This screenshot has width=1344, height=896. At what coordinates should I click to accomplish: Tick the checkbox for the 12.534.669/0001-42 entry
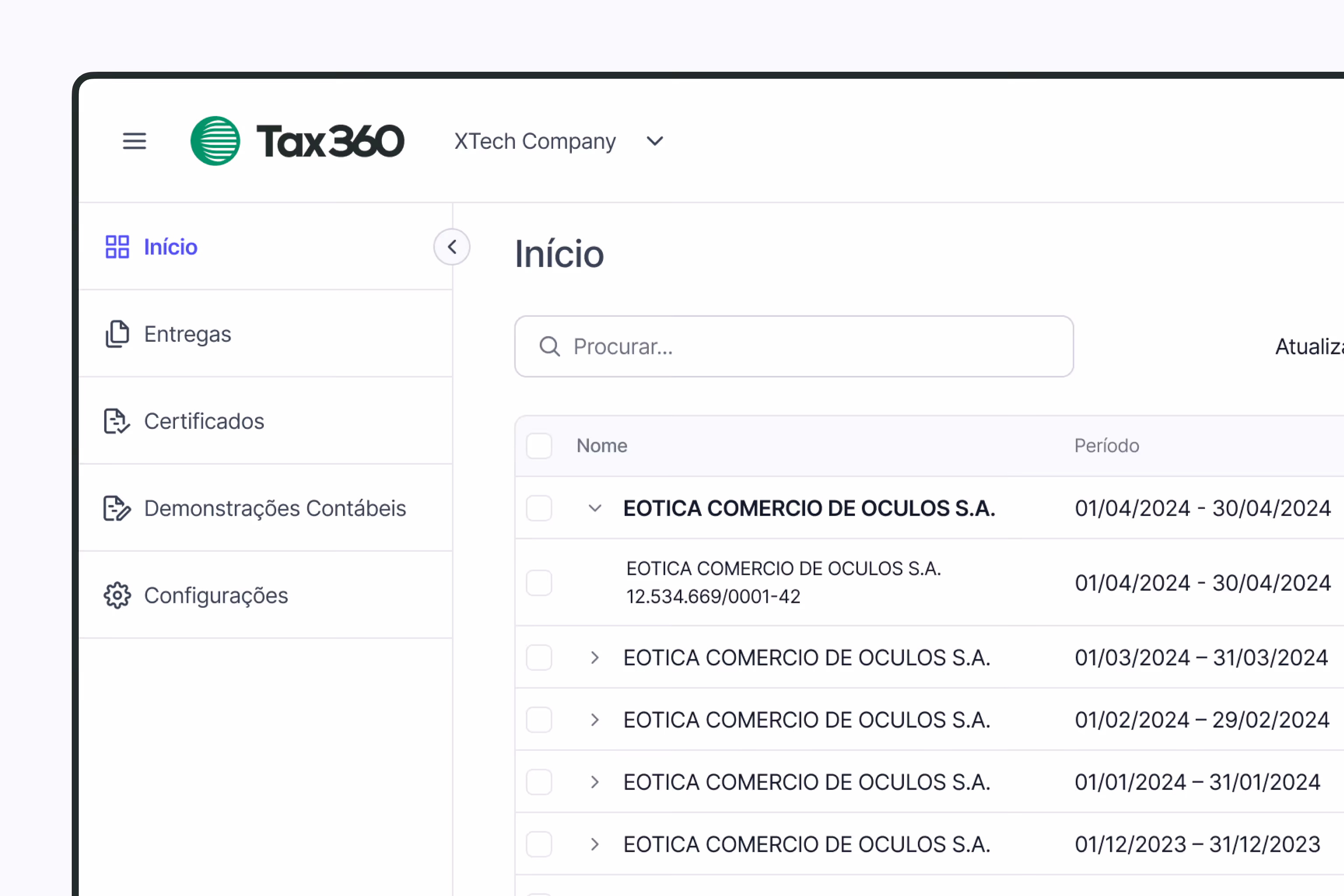coord(539,582)
